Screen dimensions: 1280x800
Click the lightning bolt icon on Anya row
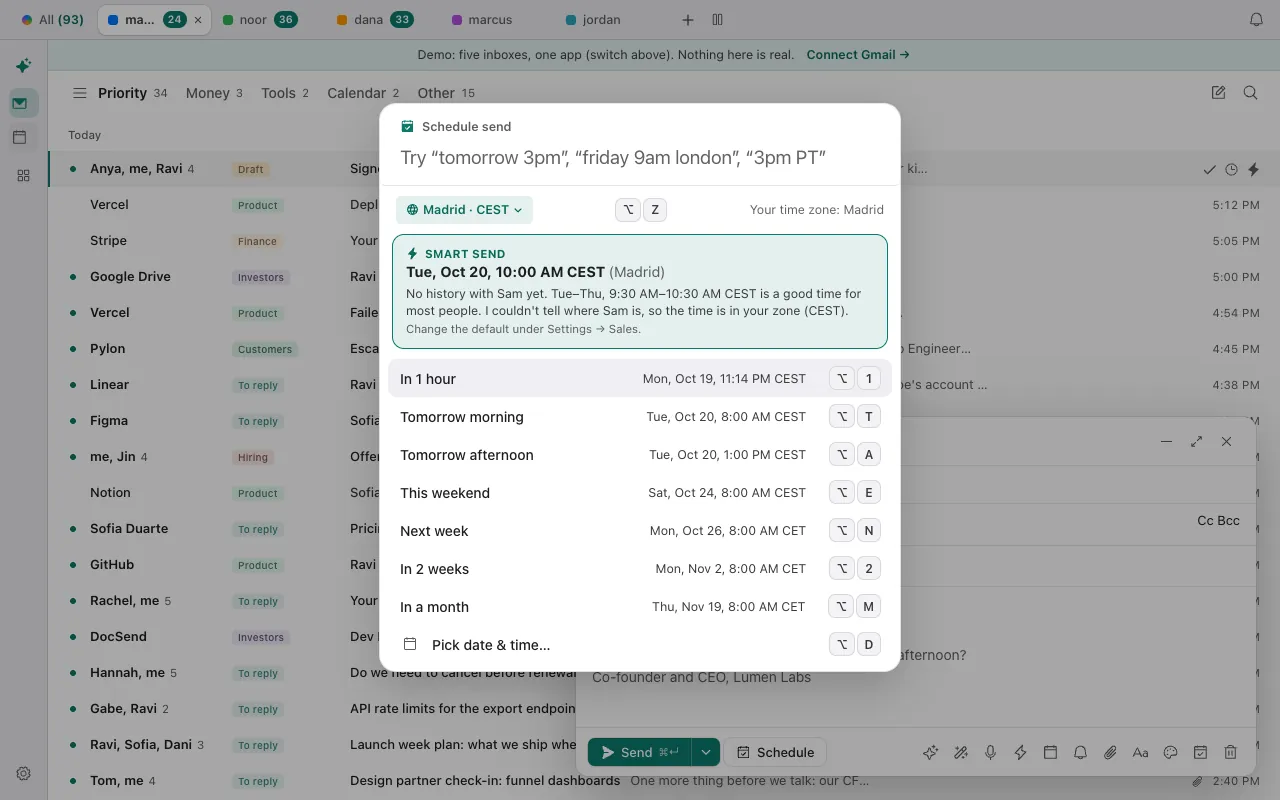1253,170
